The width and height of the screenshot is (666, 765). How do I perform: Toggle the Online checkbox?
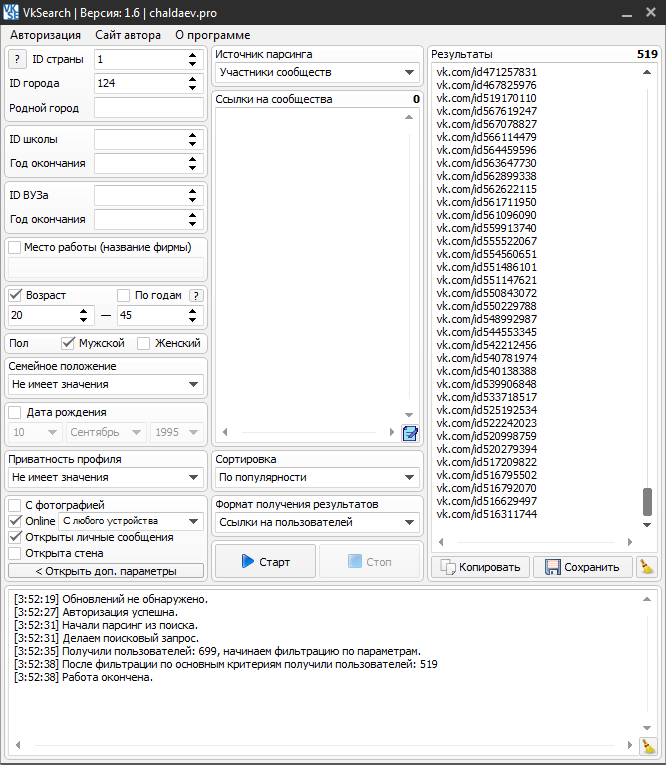click(x=15, y=521)
